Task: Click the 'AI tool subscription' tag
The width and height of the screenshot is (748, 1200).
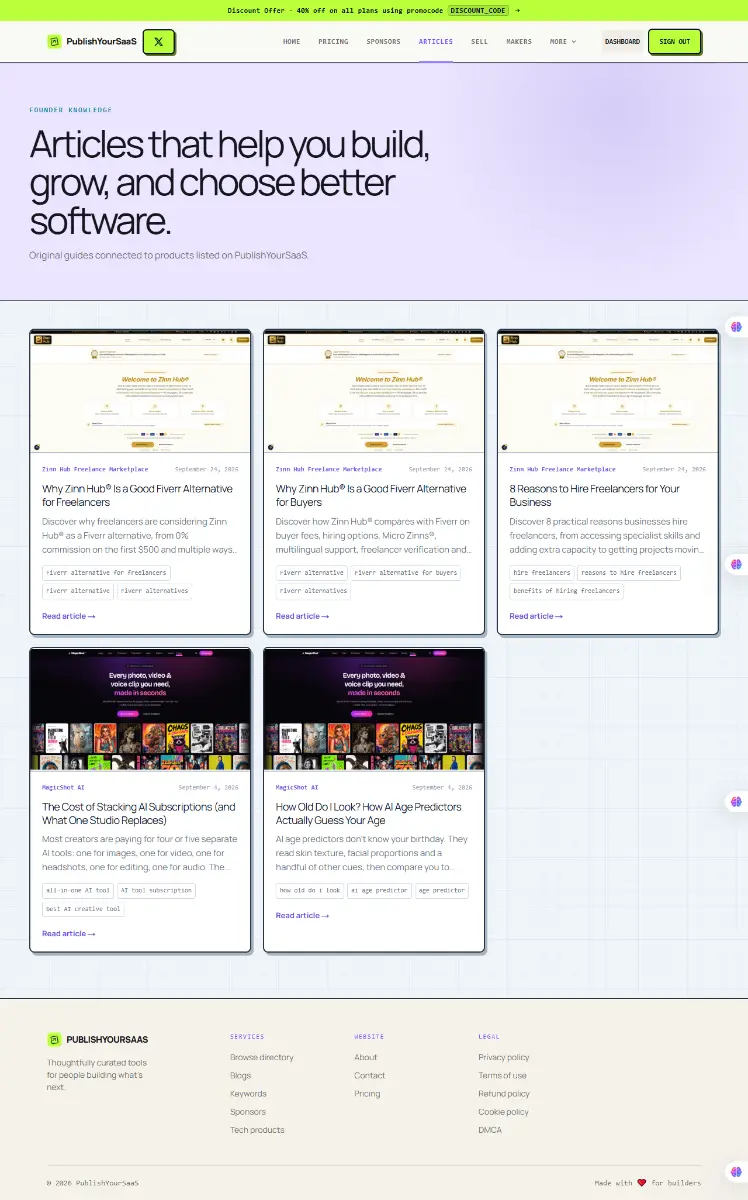Action: pyautogui.click(x=156, y=890)
